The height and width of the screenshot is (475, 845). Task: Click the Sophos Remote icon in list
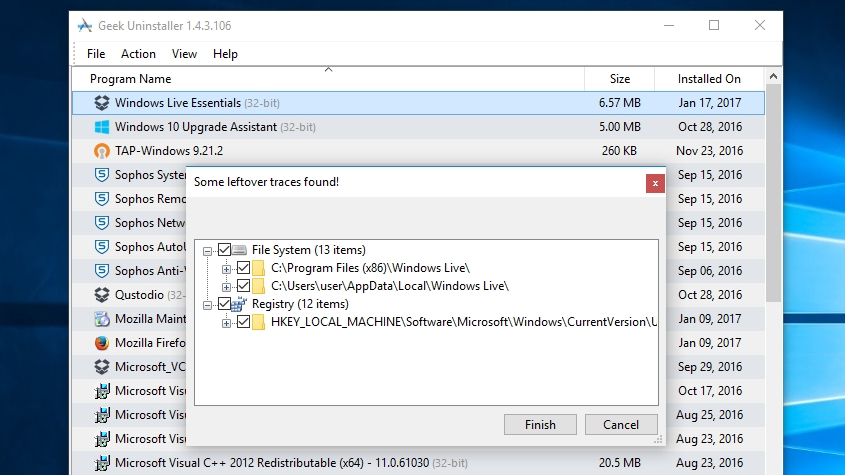tap(101, 199)
